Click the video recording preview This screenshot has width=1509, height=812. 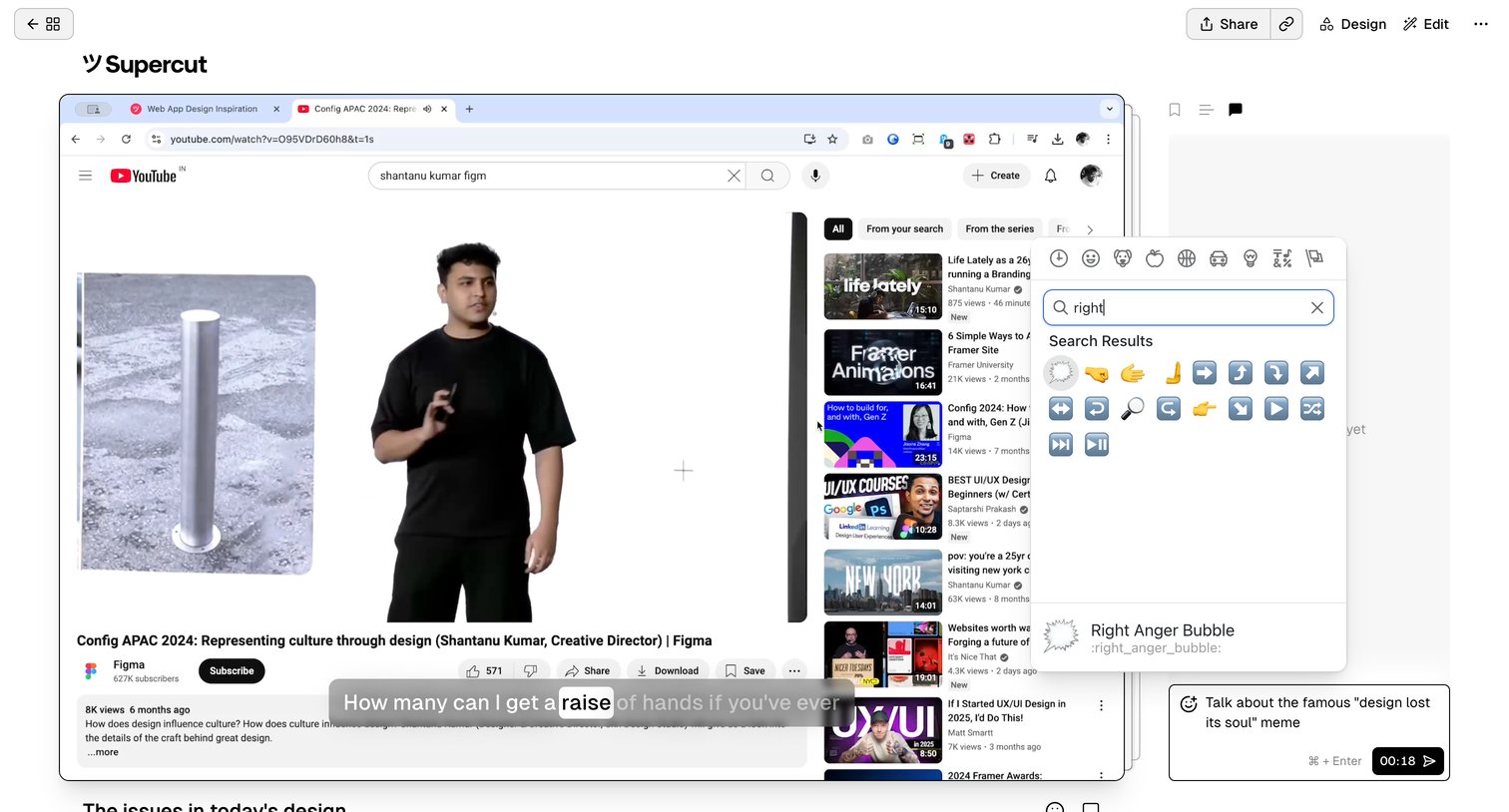point(592,437)
